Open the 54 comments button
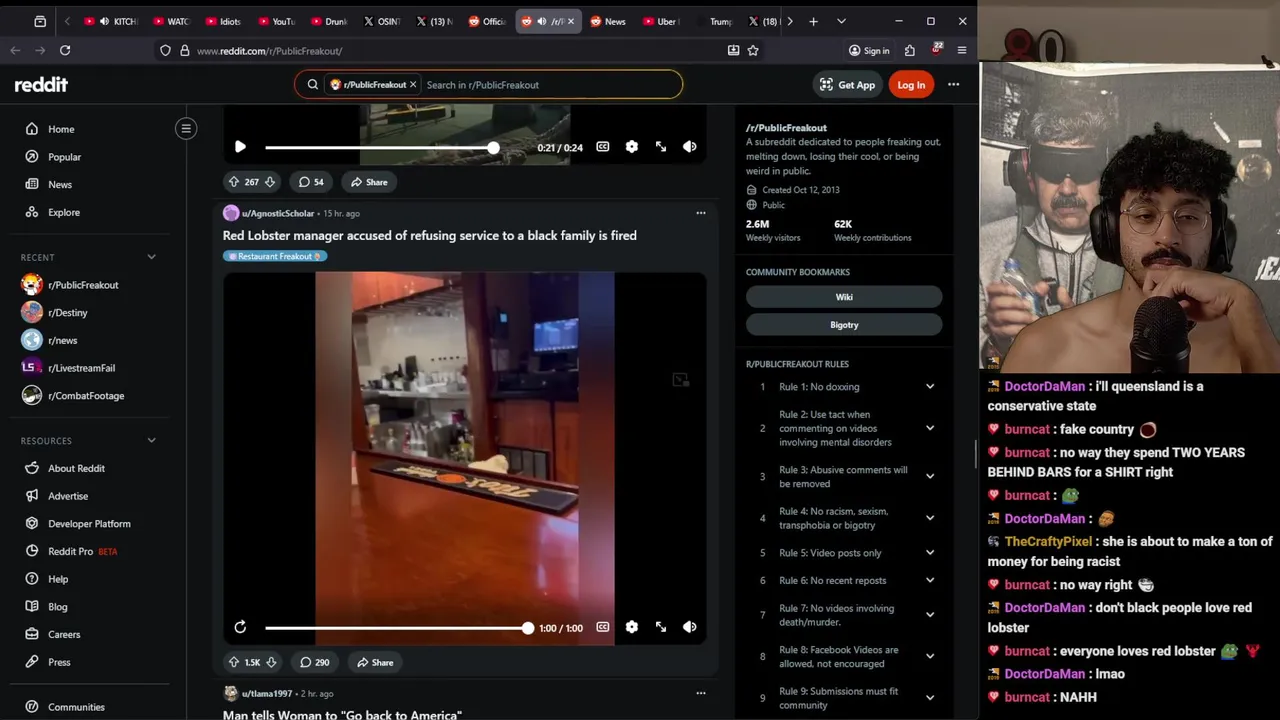The image size is (1280, 720). tap(311, 182)
